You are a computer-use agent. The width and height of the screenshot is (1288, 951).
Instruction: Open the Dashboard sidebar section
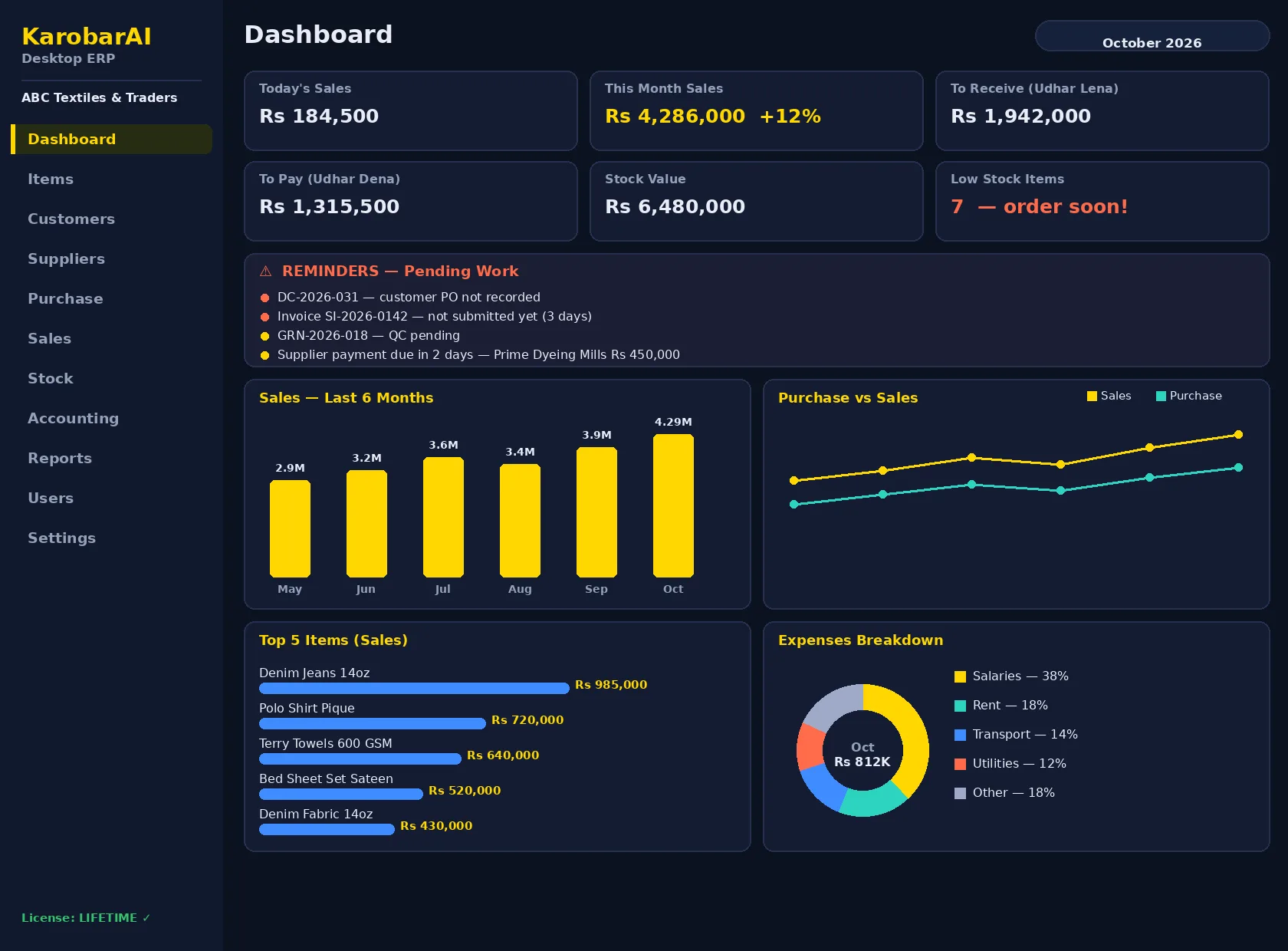point(111,139)
